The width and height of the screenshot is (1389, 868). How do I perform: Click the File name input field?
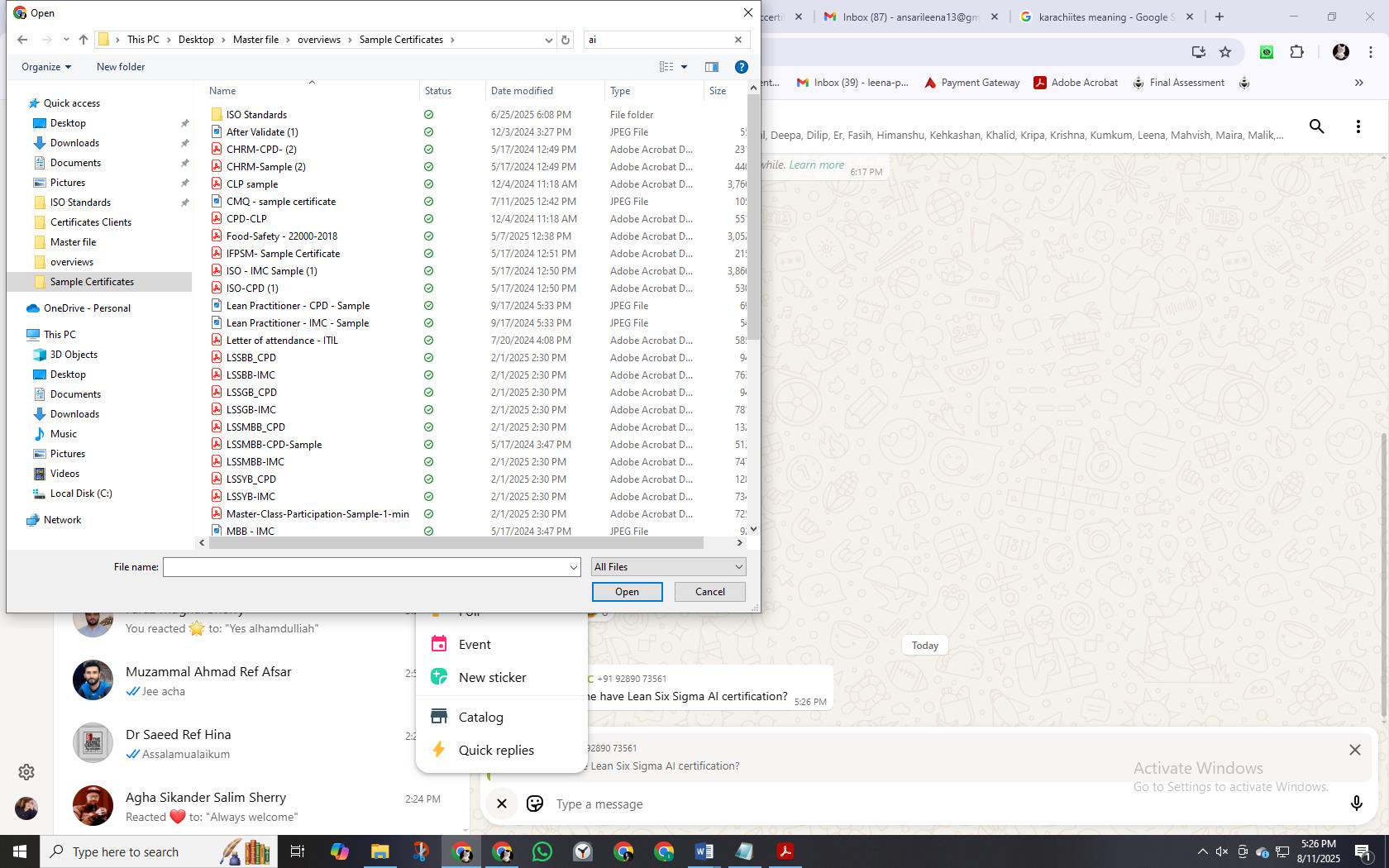tap(365, 567)
